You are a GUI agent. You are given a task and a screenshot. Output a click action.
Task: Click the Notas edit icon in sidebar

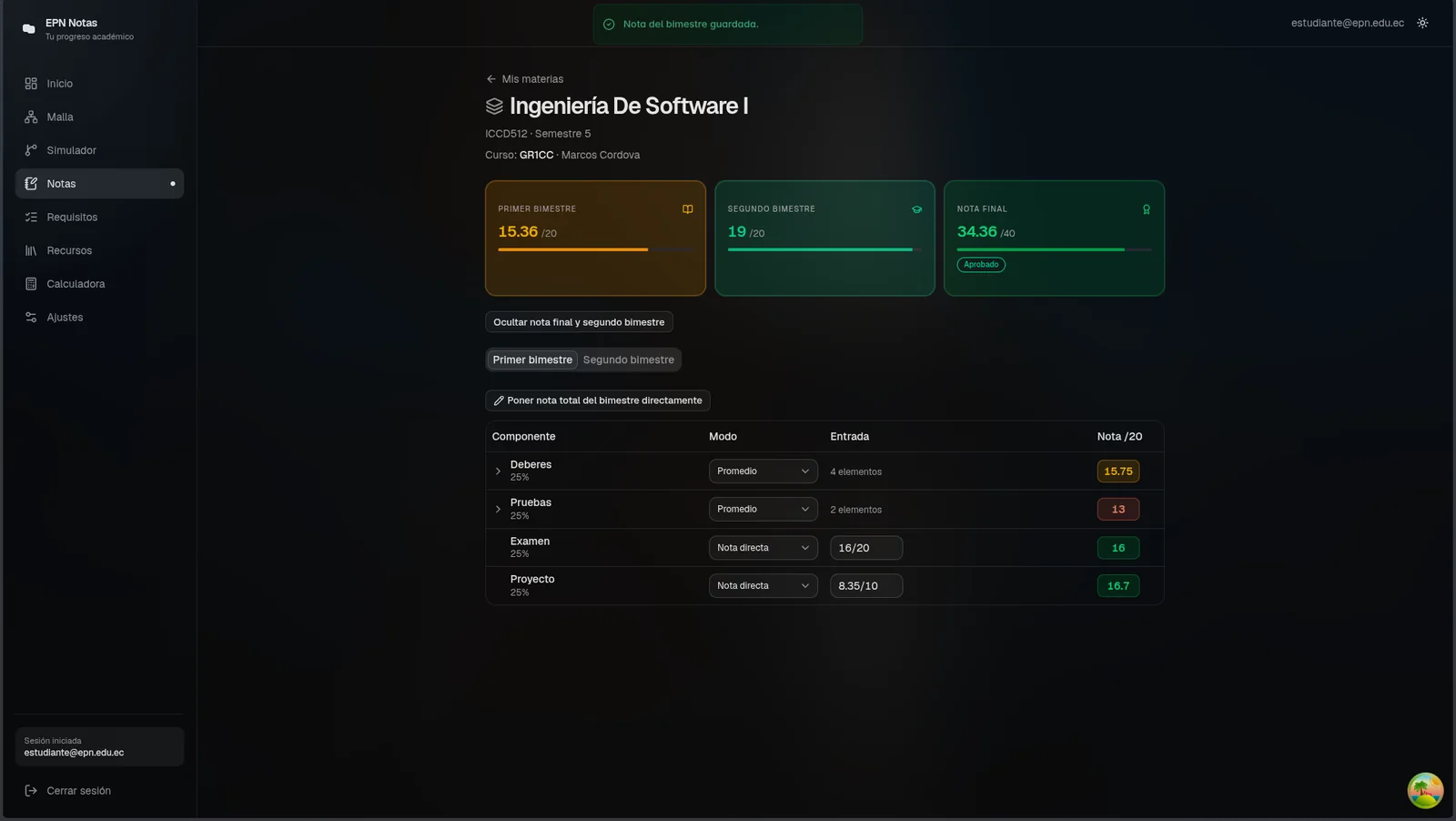click(x=31, y=184)
